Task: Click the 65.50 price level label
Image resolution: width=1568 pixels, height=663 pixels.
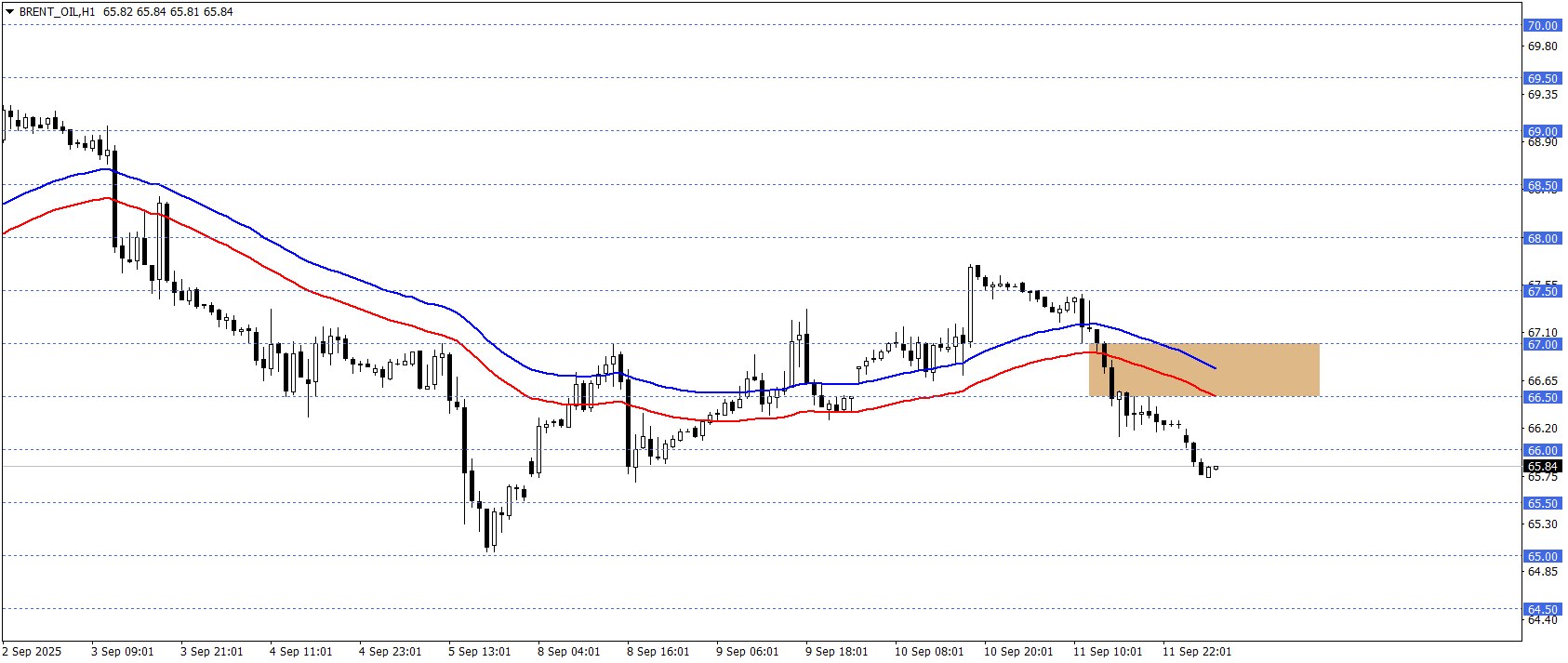Action: pyautogui.click(x=1542, y=503)
